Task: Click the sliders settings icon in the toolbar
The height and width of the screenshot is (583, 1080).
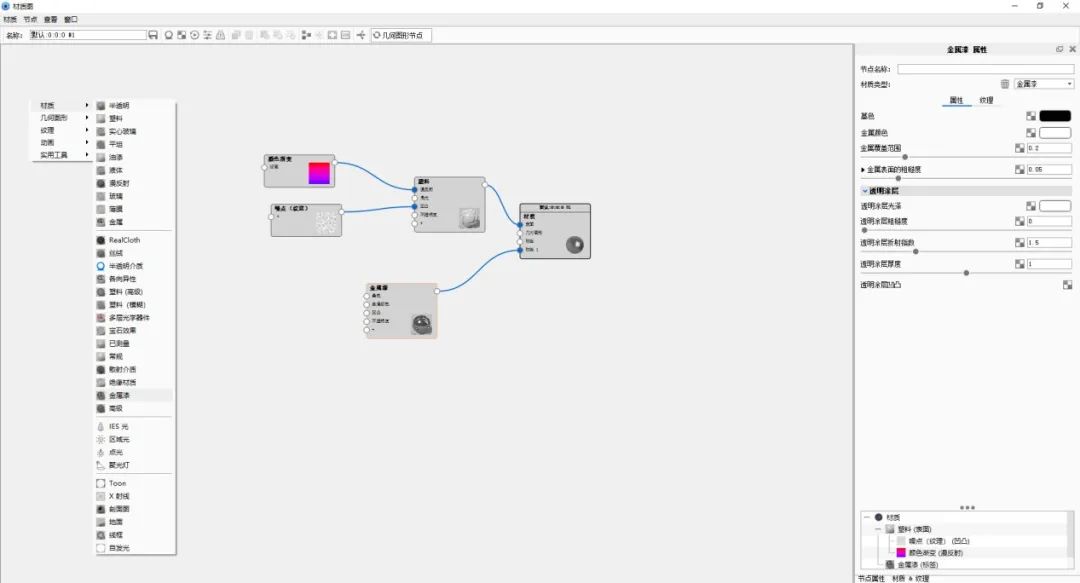Action: pyautogui.click(x=207, y=35)
